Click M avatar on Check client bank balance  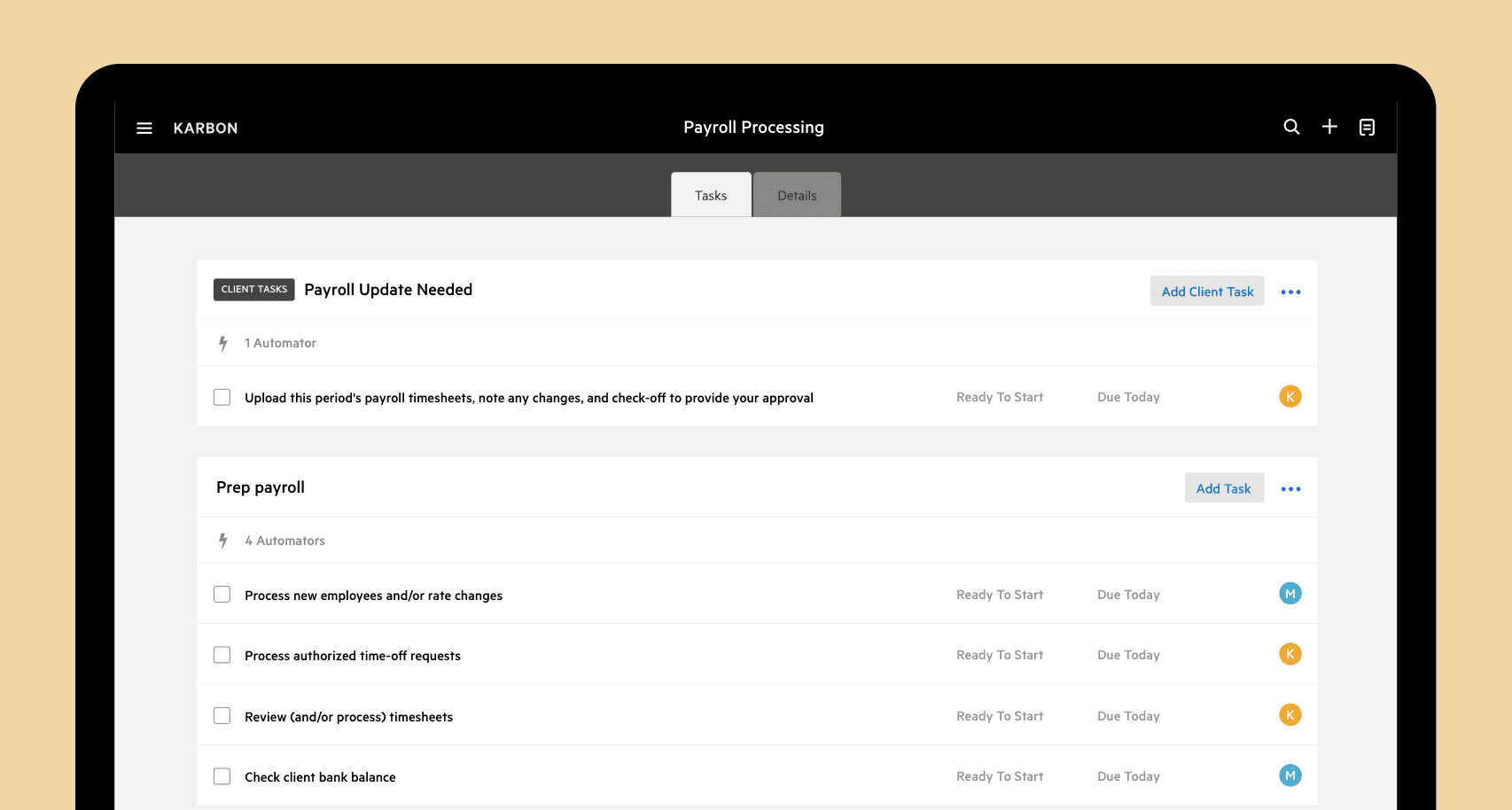(1290, 775)
